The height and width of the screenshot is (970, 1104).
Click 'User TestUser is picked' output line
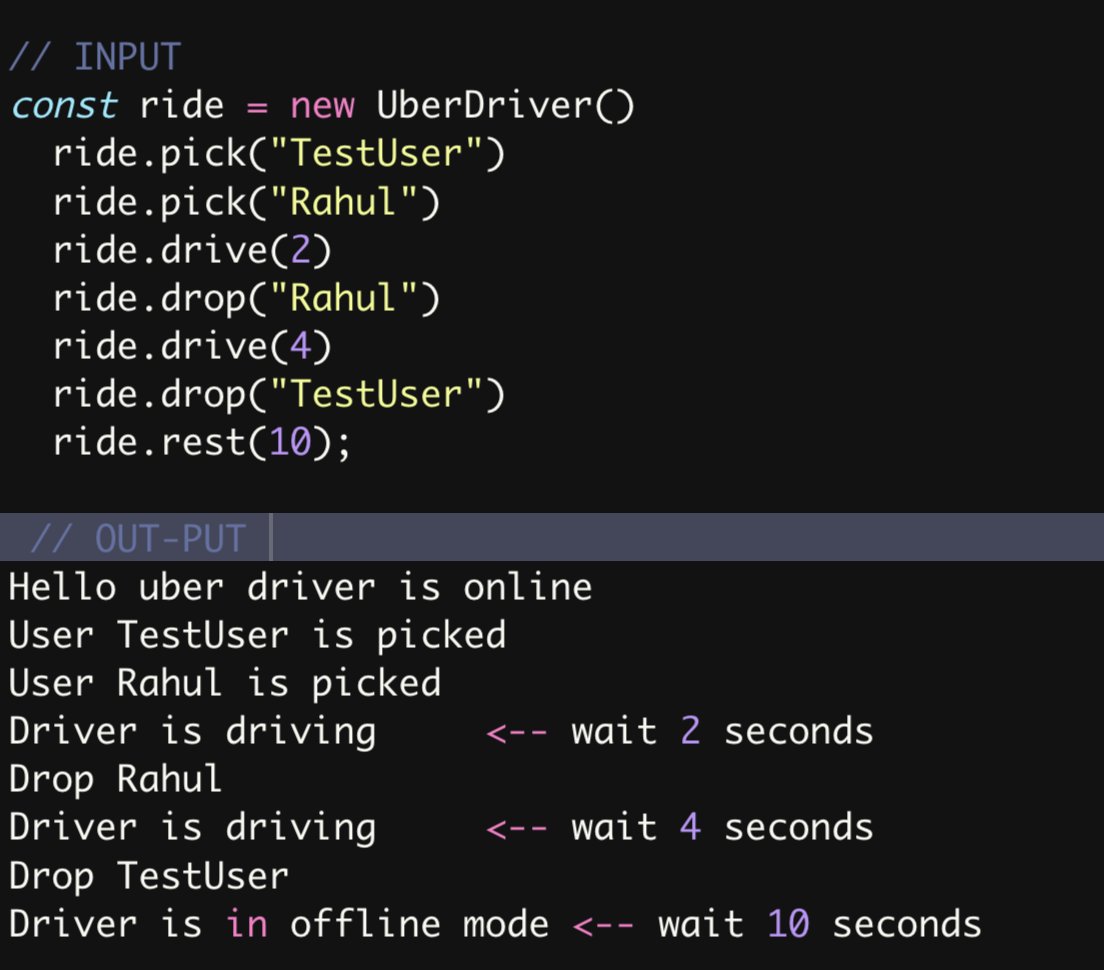[x=258, y=636]
